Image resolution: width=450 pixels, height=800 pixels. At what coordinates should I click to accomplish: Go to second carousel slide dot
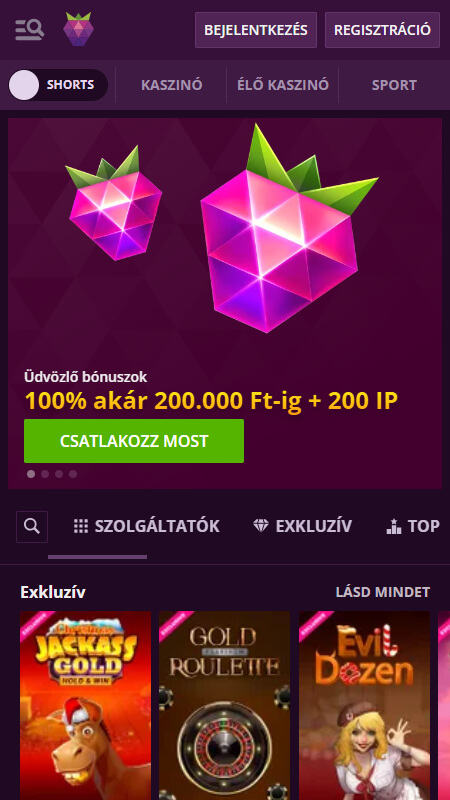coord(45,474)
